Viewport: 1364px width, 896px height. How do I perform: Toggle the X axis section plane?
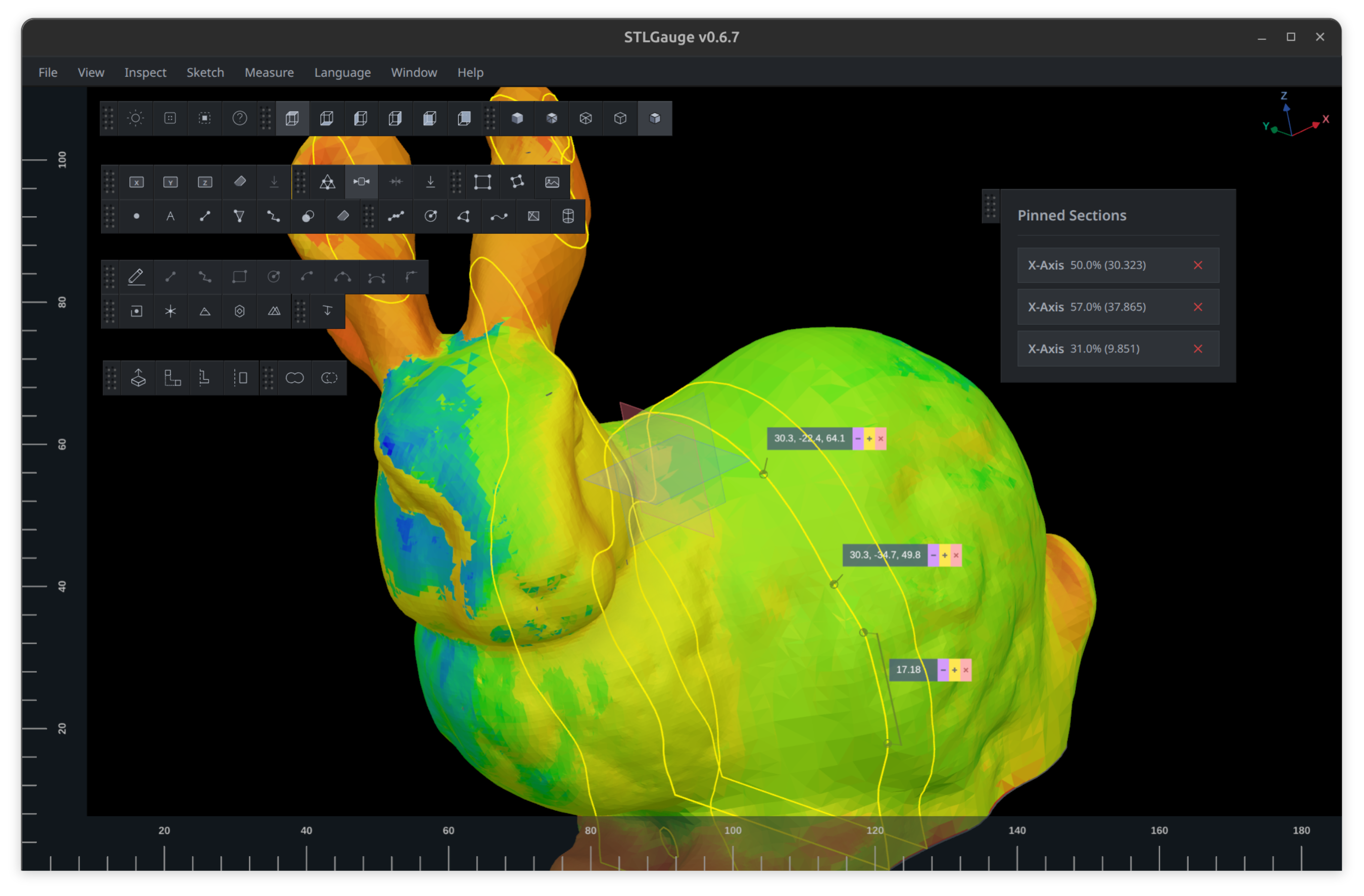point(136,182)
